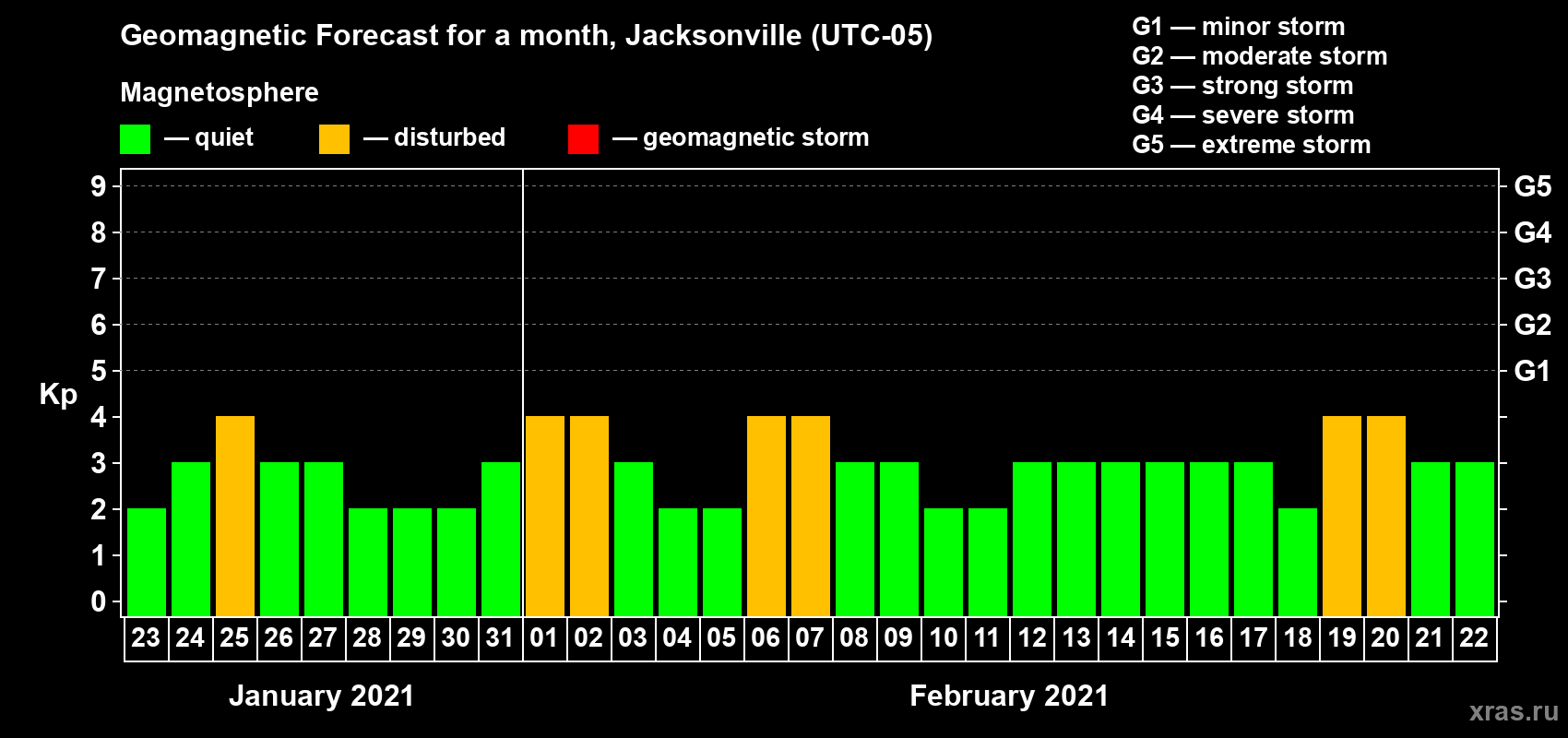Screen dimensions: 1568x738
Task: Select the green bar for February 18
Action: (x=1298, y=562)
